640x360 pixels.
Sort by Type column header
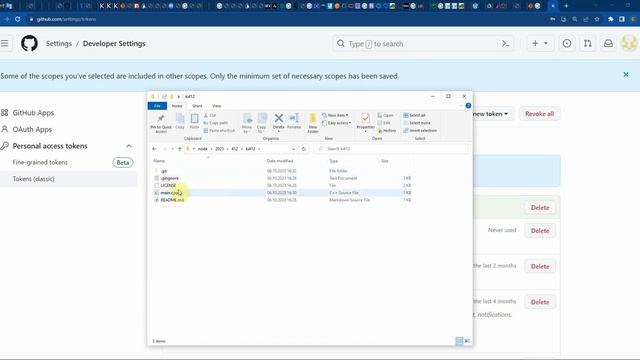click(333, 161)
